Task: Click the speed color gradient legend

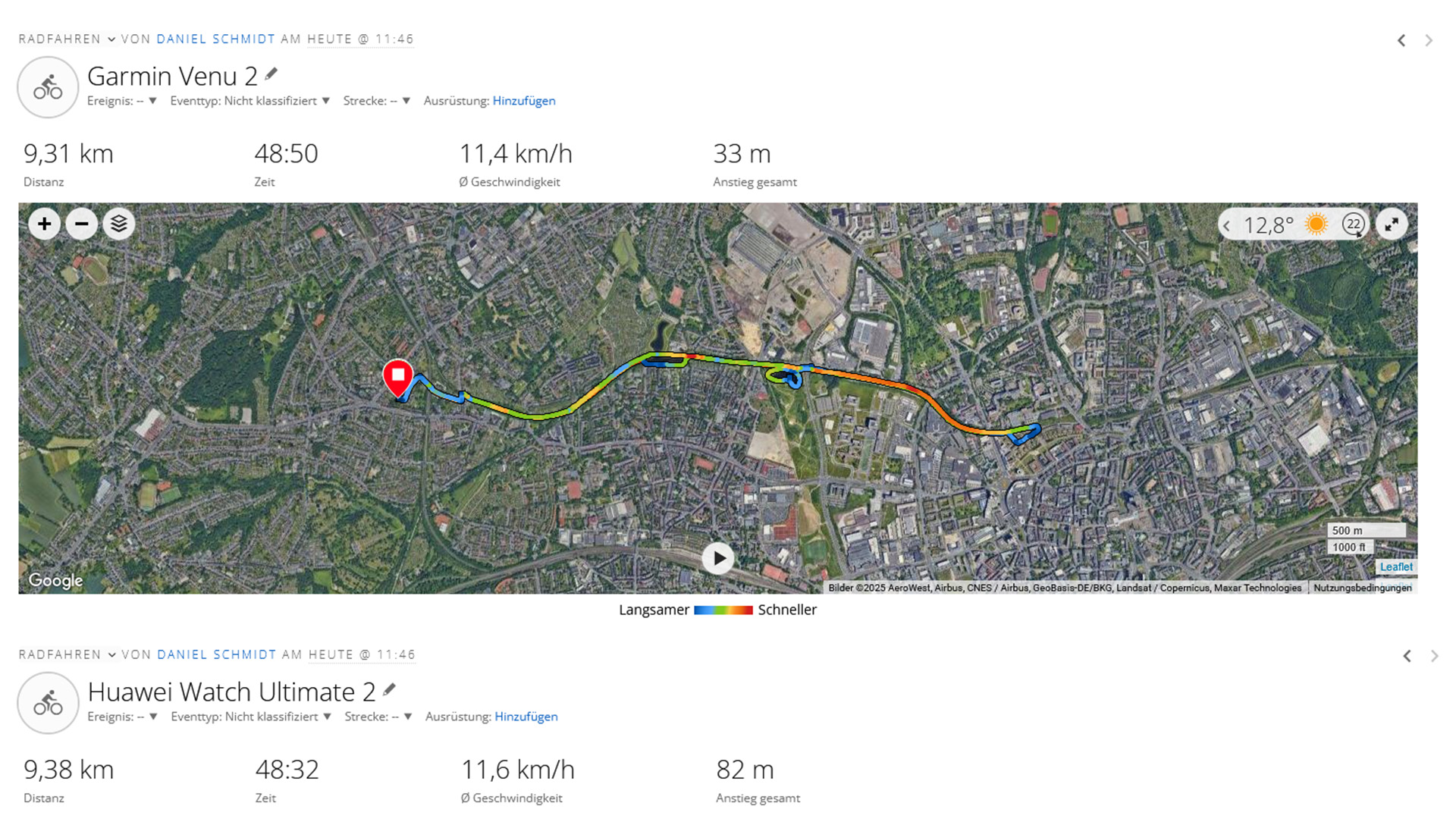Action: tap(723, 610)
